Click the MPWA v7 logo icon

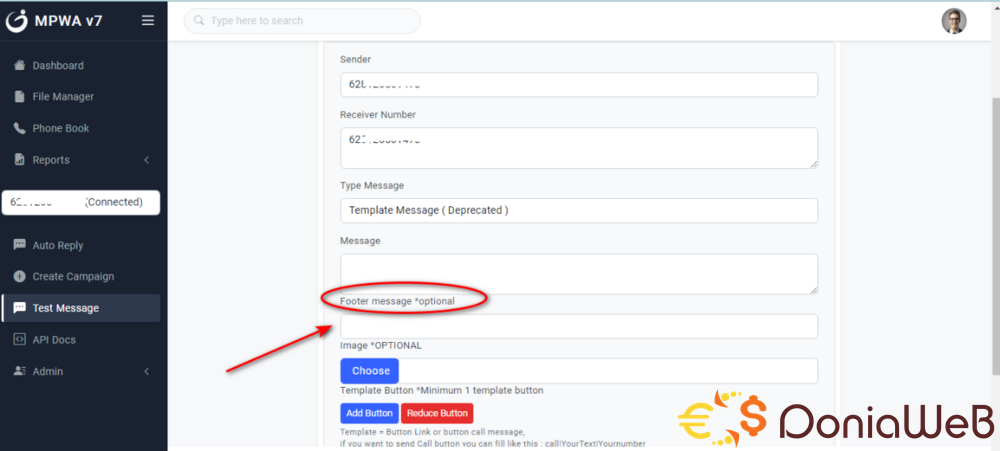(x=17, y=20)
